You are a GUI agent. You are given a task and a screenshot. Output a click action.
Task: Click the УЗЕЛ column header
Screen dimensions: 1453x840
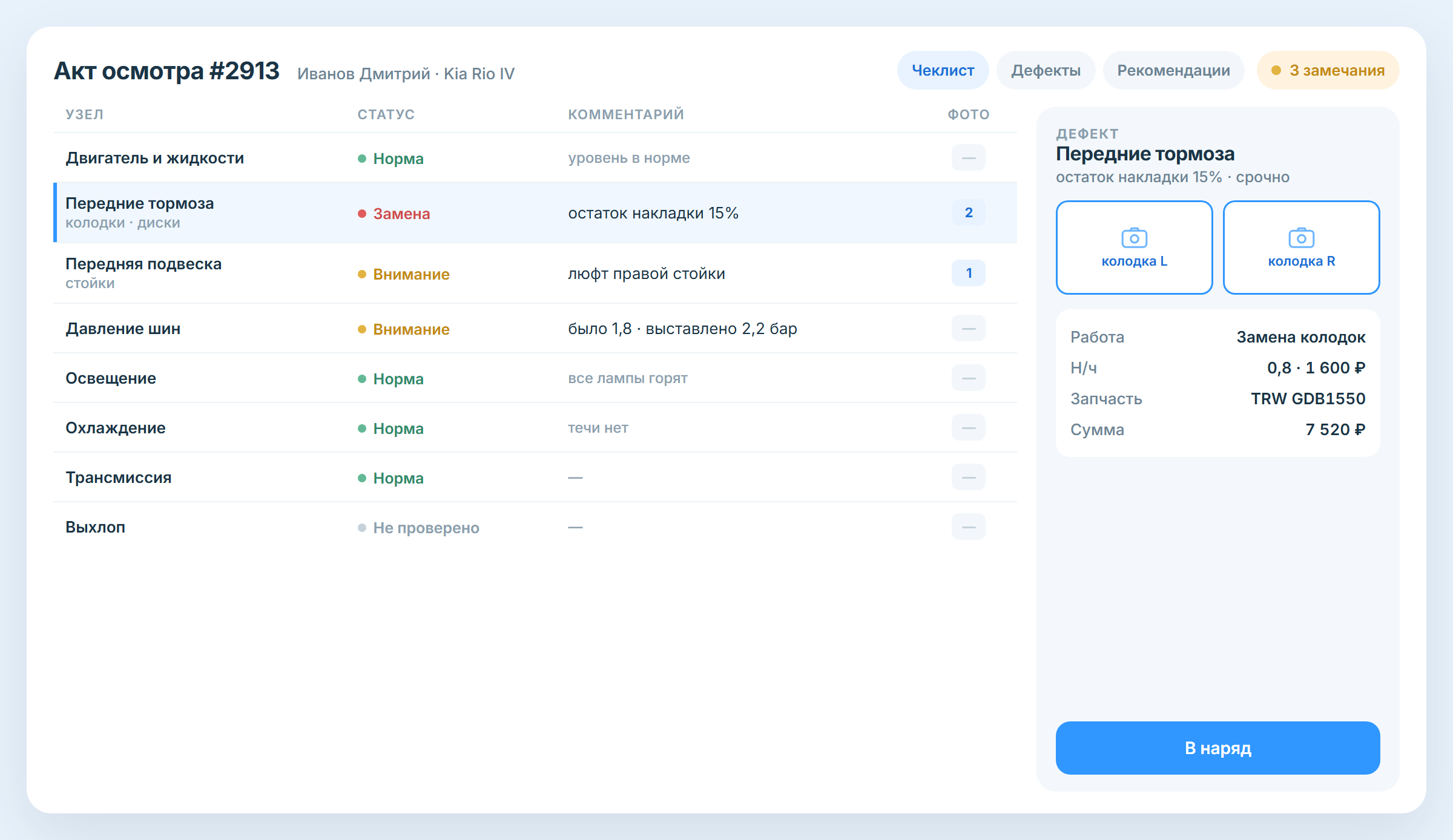pyautogui.click(x=85, y=114)
